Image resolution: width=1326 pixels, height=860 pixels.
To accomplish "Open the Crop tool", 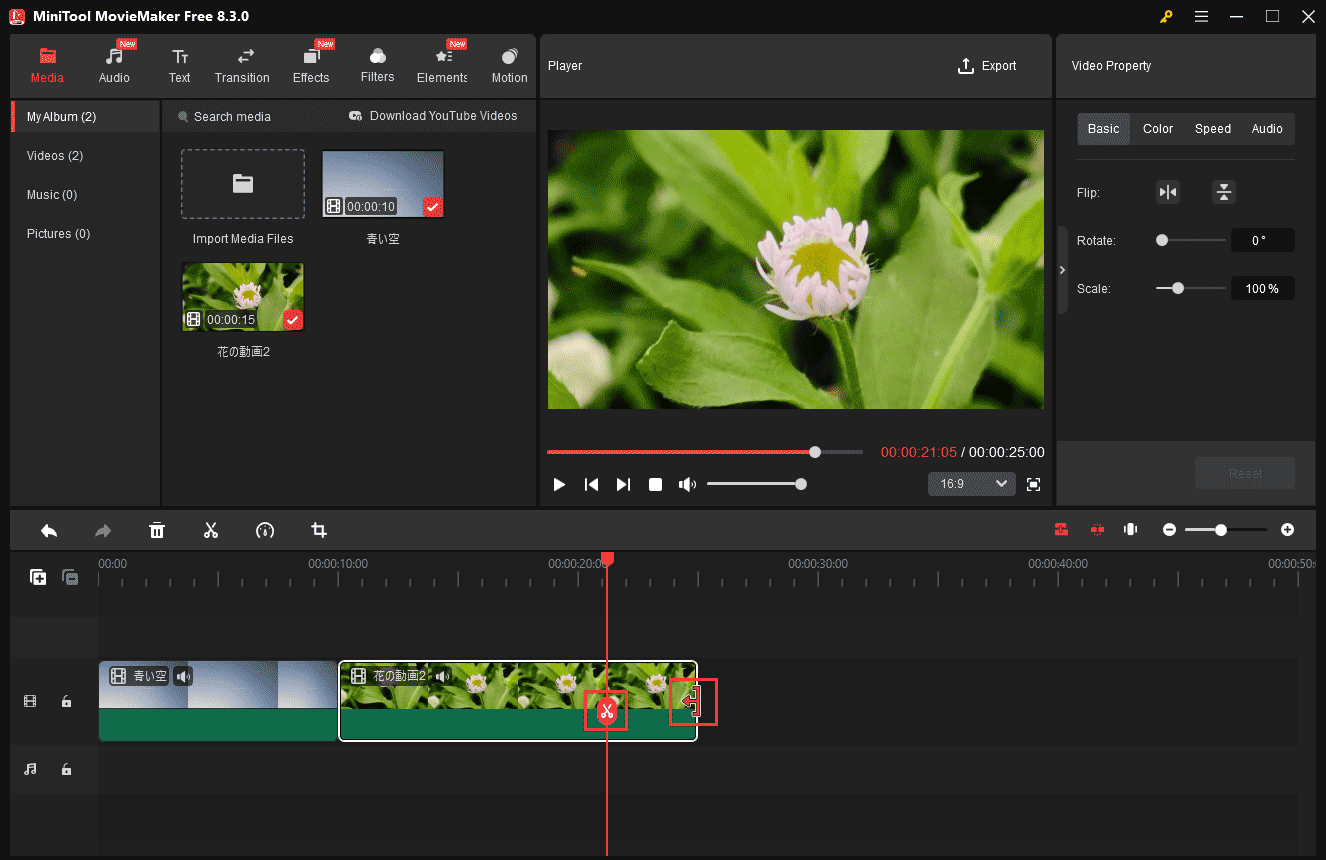I will [319, 530].
